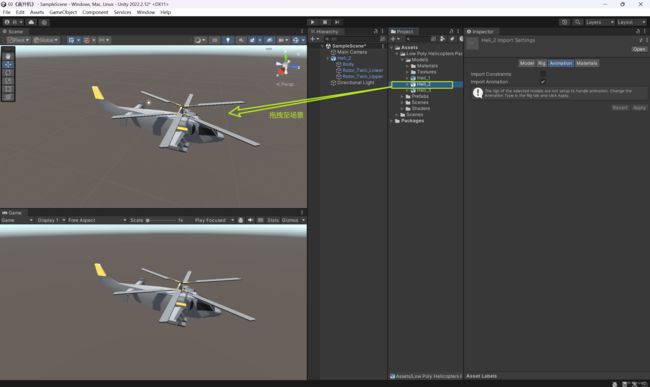Viewport: 650px width, 387px height.
Task: Open the Assets menu
Action: click(x=37, y=12)
